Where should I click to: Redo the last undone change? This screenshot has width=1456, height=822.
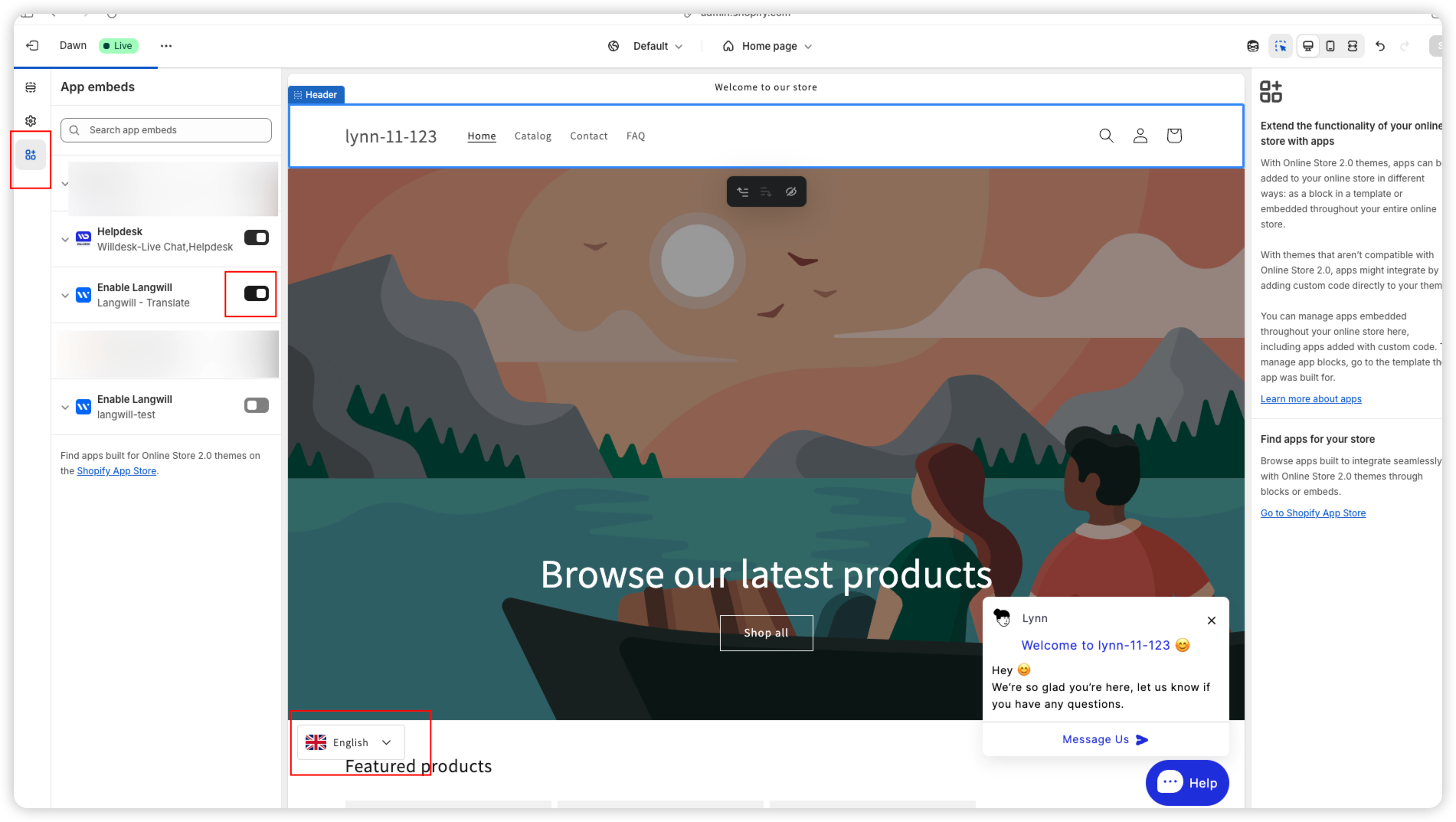click(1405, 46)
